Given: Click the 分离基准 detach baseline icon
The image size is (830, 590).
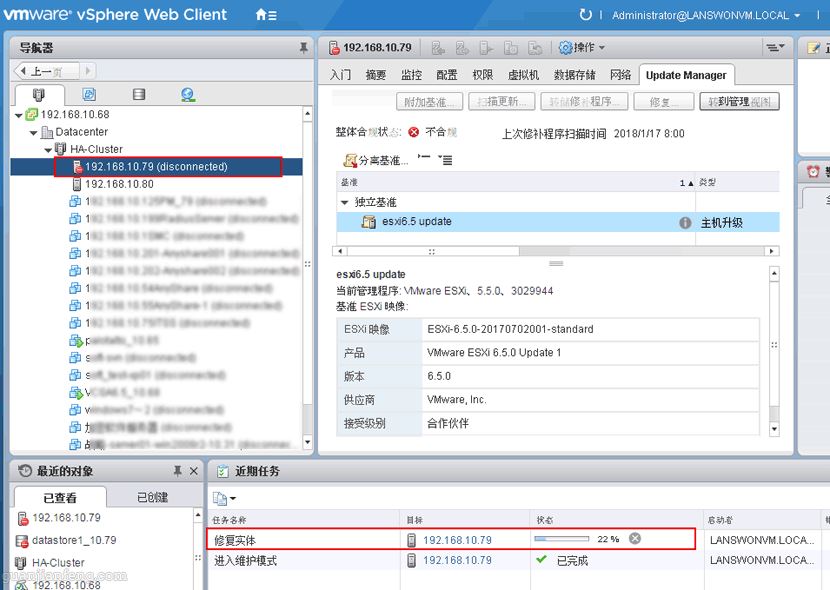Looking at the screenshot, I should 352,161.
